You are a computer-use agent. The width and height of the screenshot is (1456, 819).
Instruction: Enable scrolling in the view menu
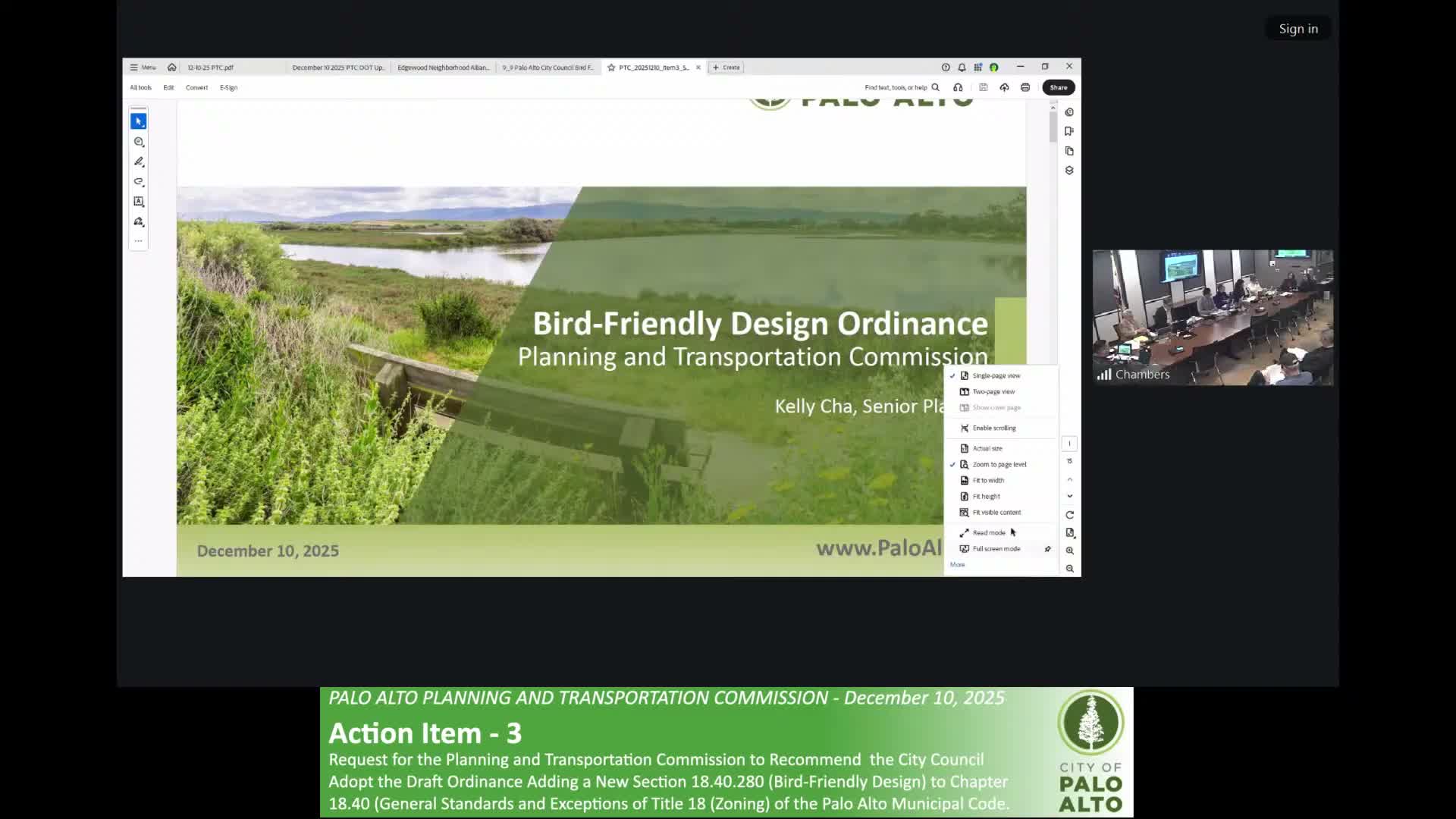(992, 428)
